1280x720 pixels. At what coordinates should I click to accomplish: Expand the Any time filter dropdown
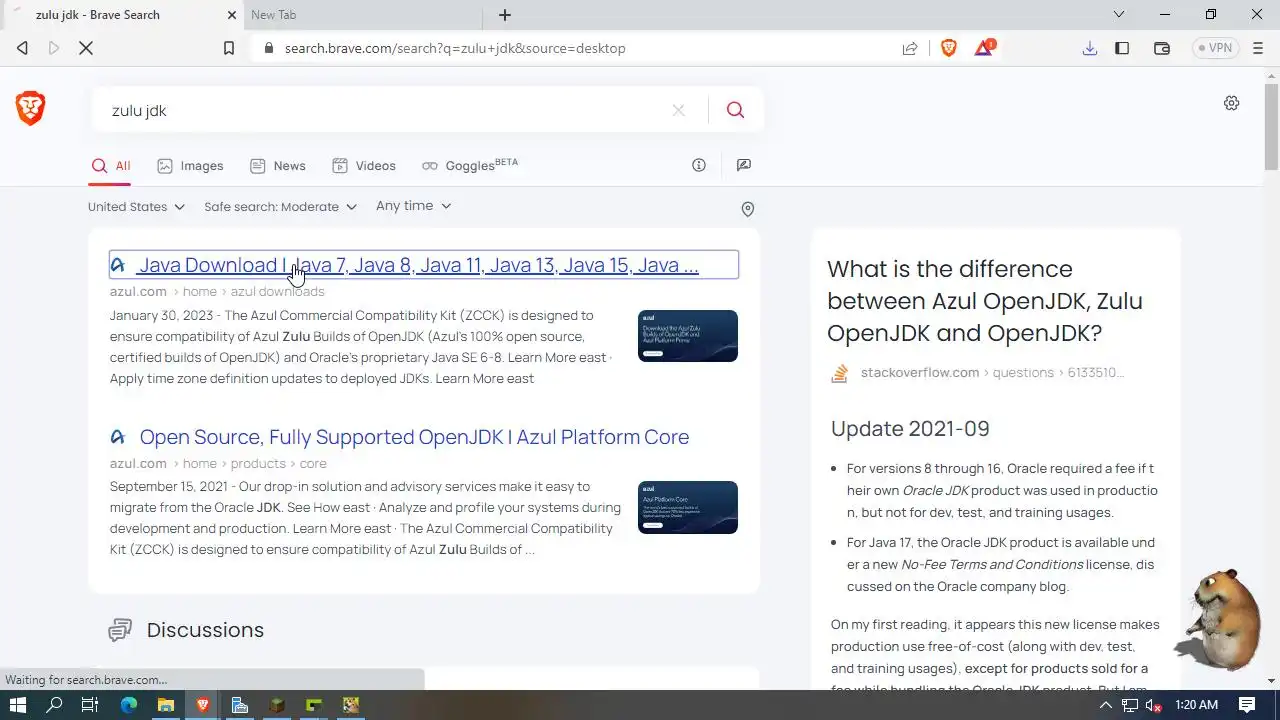413,206
